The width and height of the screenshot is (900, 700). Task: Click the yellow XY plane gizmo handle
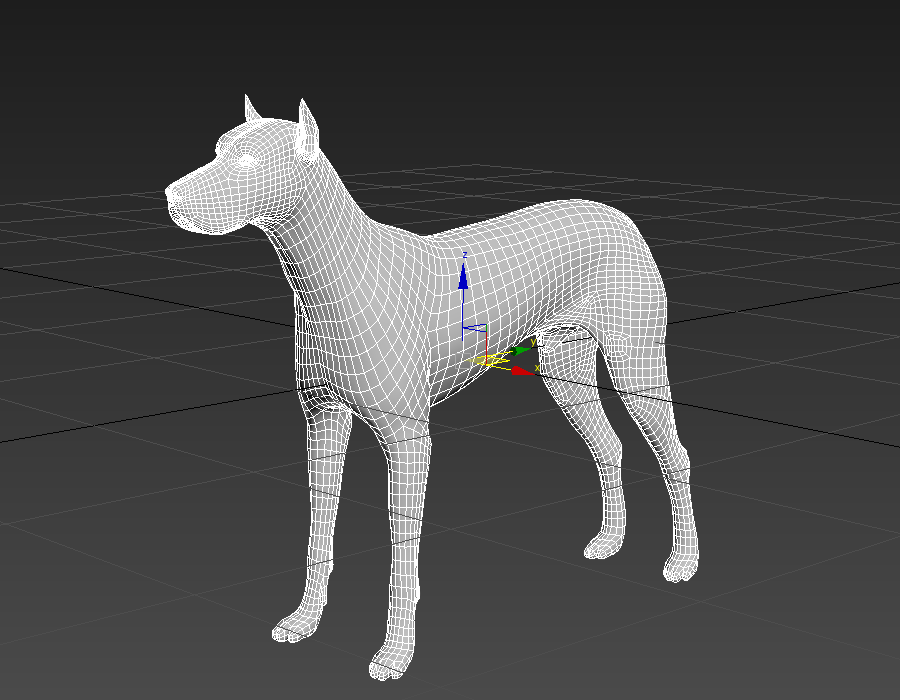(488, 360)
